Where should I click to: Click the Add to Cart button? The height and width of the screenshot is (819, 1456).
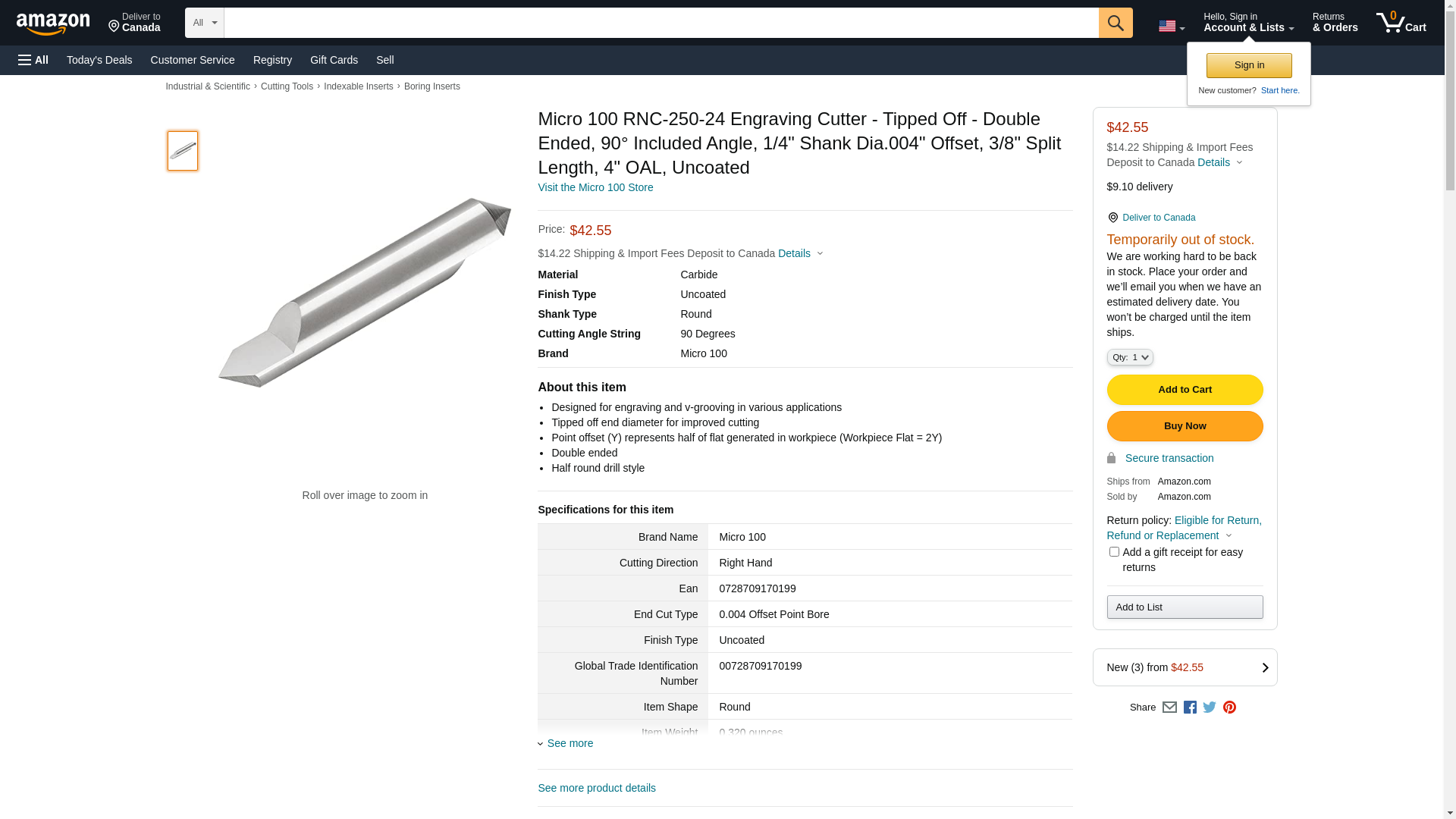(x=1185, y=390)
